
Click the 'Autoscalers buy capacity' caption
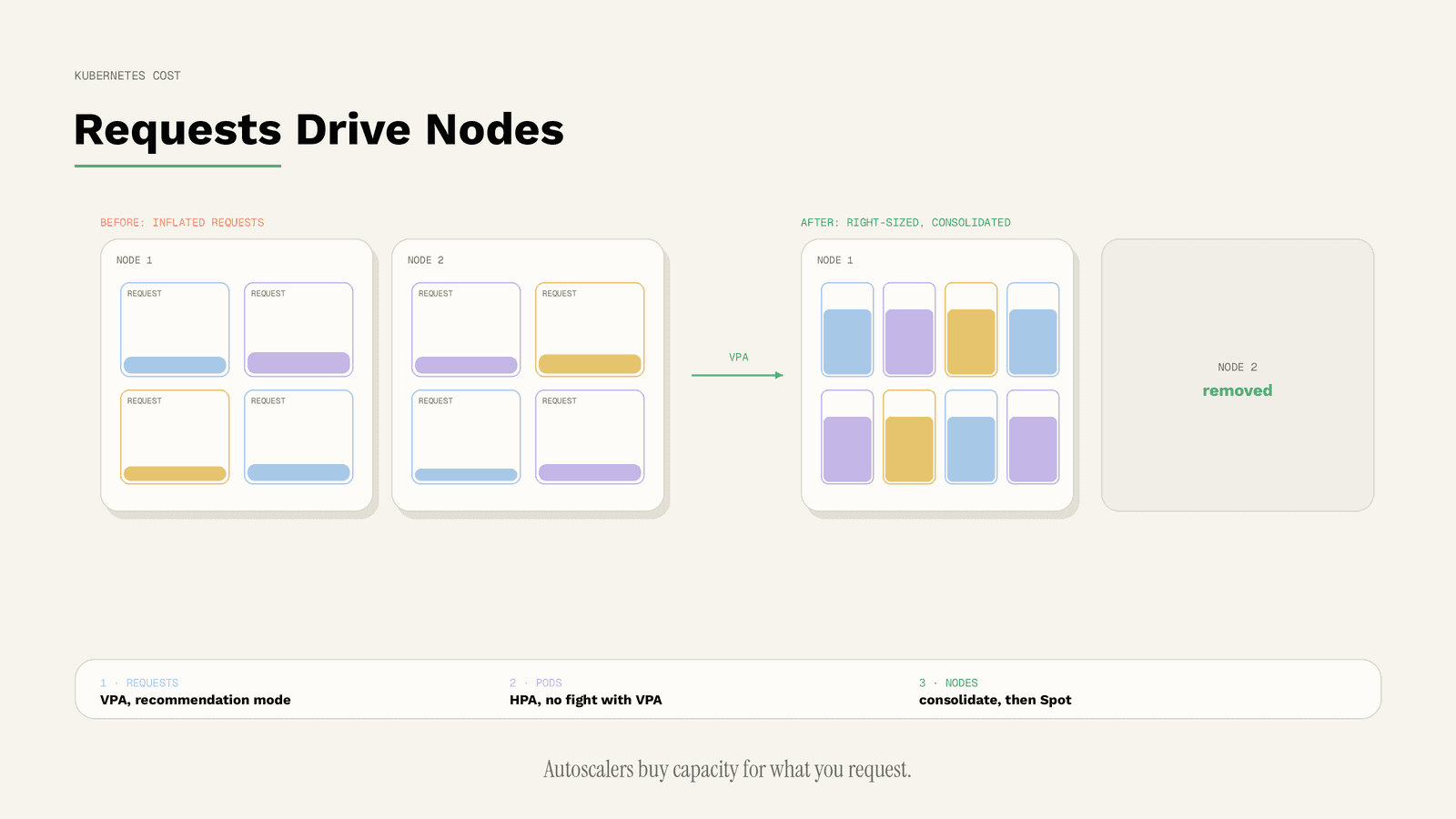click(727, 770)
